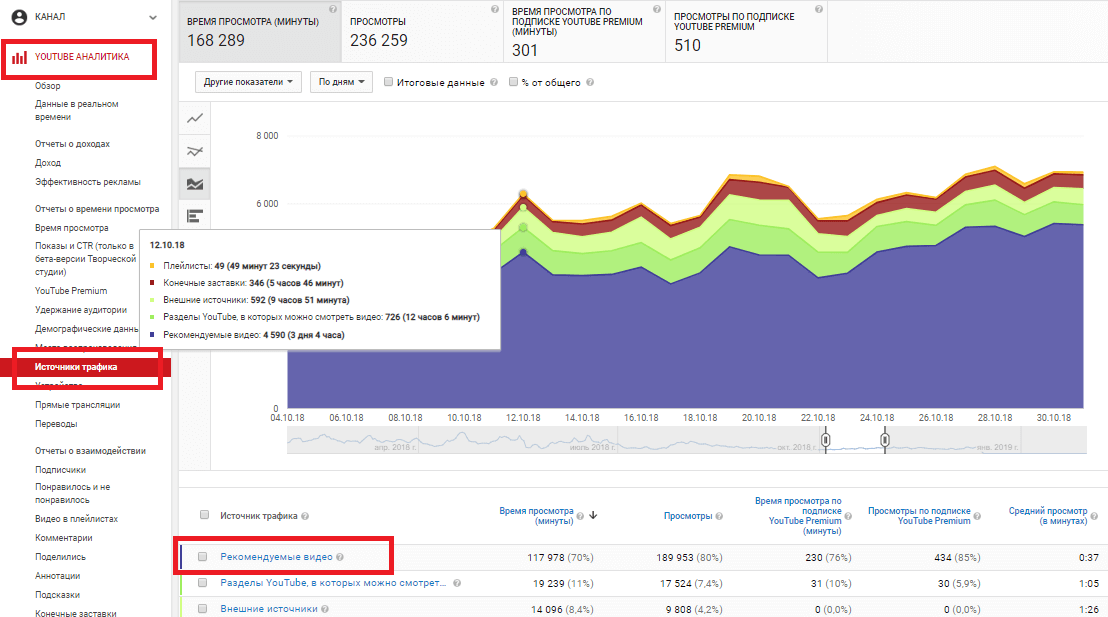Click the YouTube Analytics bar chart icon
Image resolution: width=1108 pixels, height=617 pixels.
[19, 58]
